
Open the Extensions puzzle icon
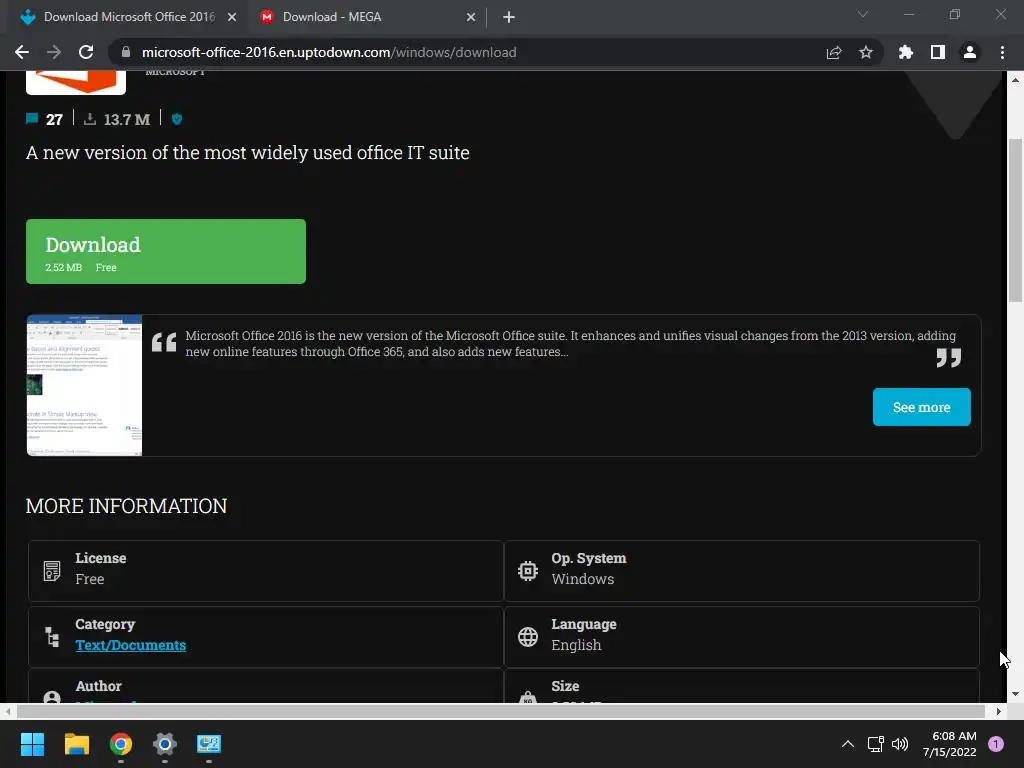coord(906,52)
